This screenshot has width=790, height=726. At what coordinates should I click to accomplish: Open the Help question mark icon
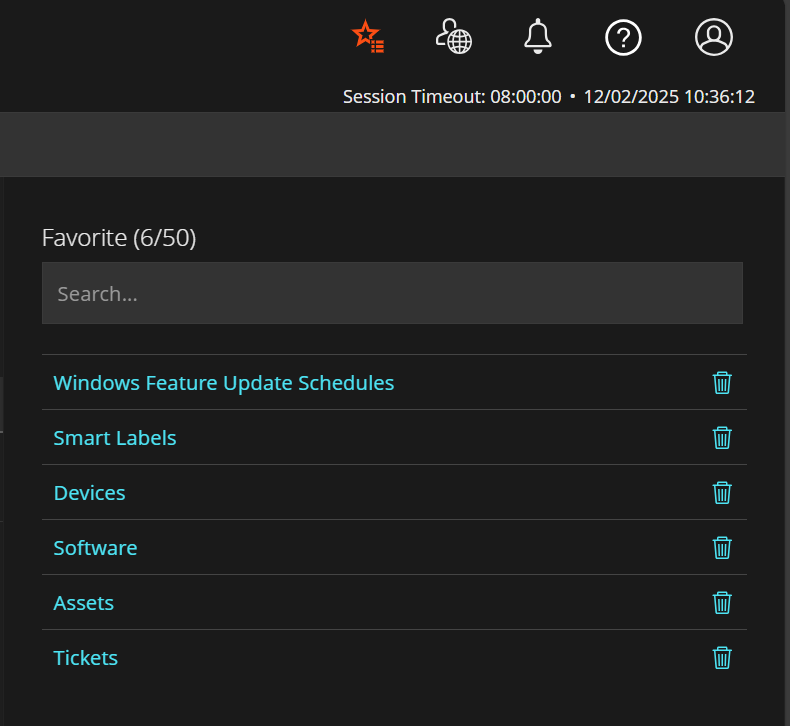[x=623, y=38]
